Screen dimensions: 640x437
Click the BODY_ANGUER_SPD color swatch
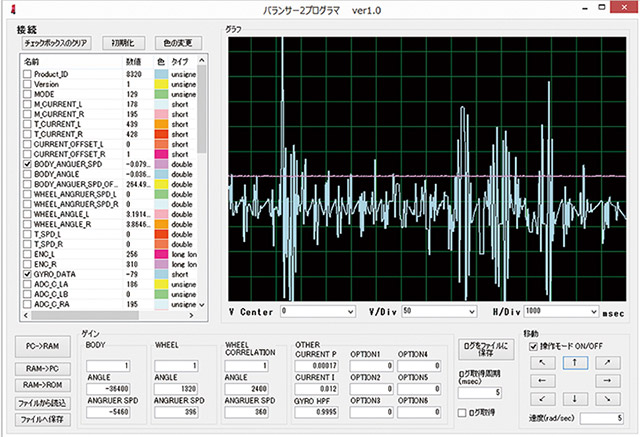[161, 164]
